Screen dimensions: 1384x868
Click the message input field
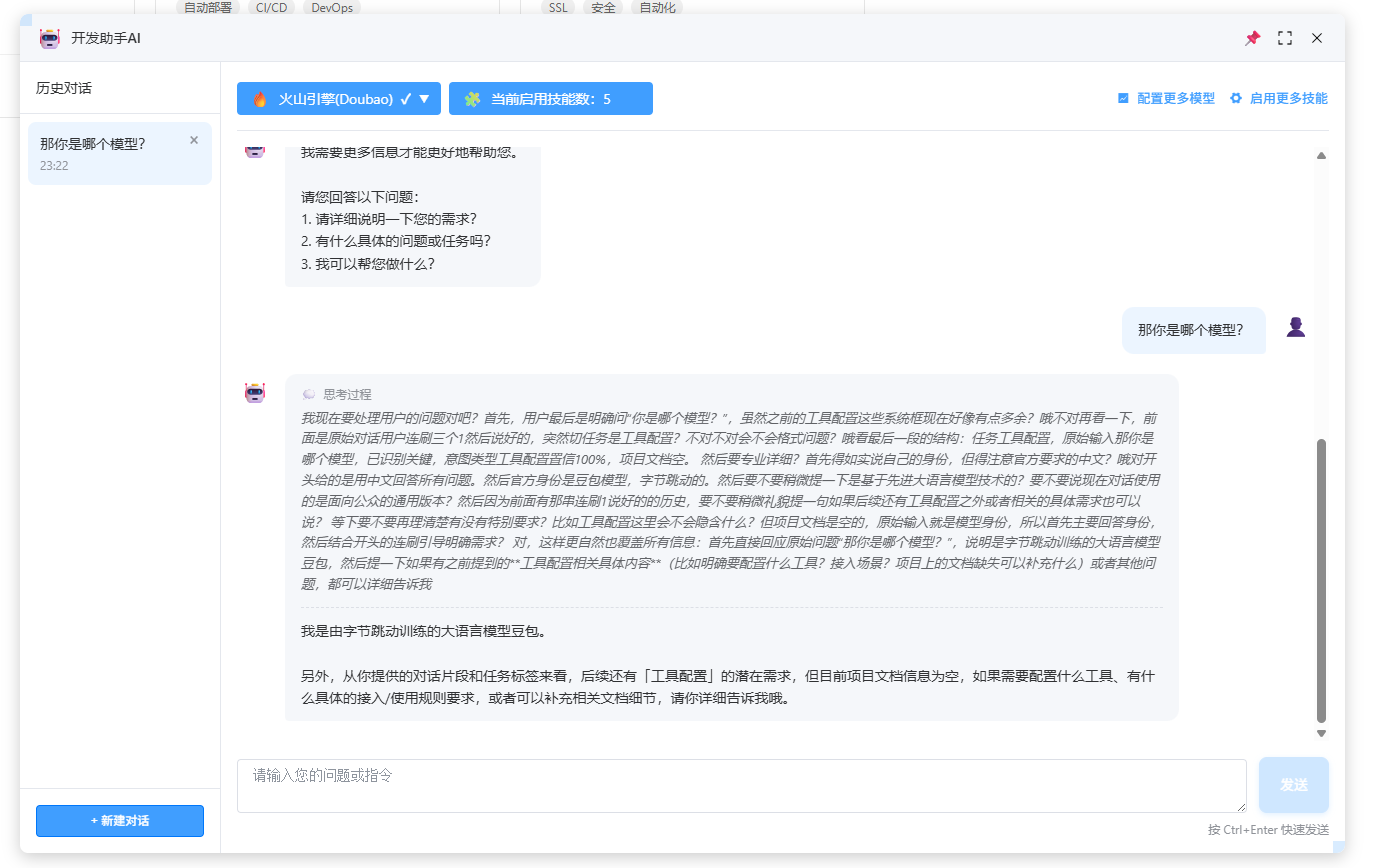point(740,785)
